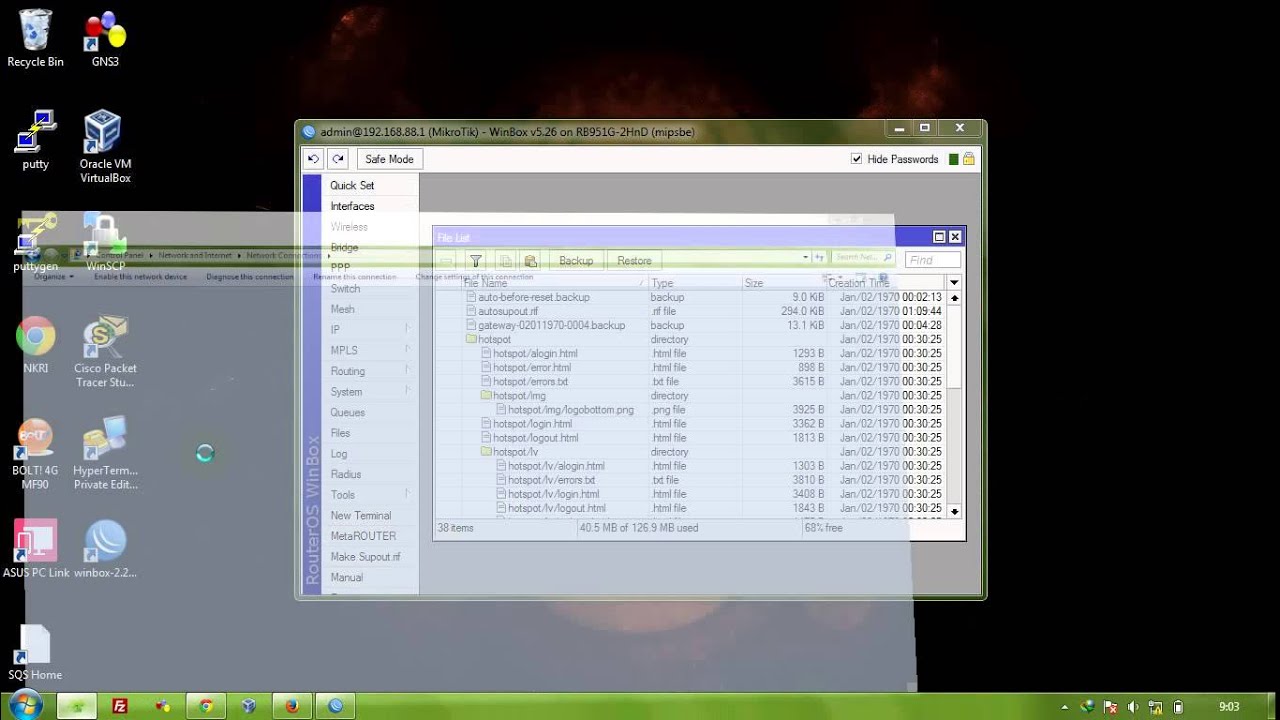This screenshot has width=1280, height=720.
Task: Open the Manual sidebar entry
Action: (x=369, y=578)
